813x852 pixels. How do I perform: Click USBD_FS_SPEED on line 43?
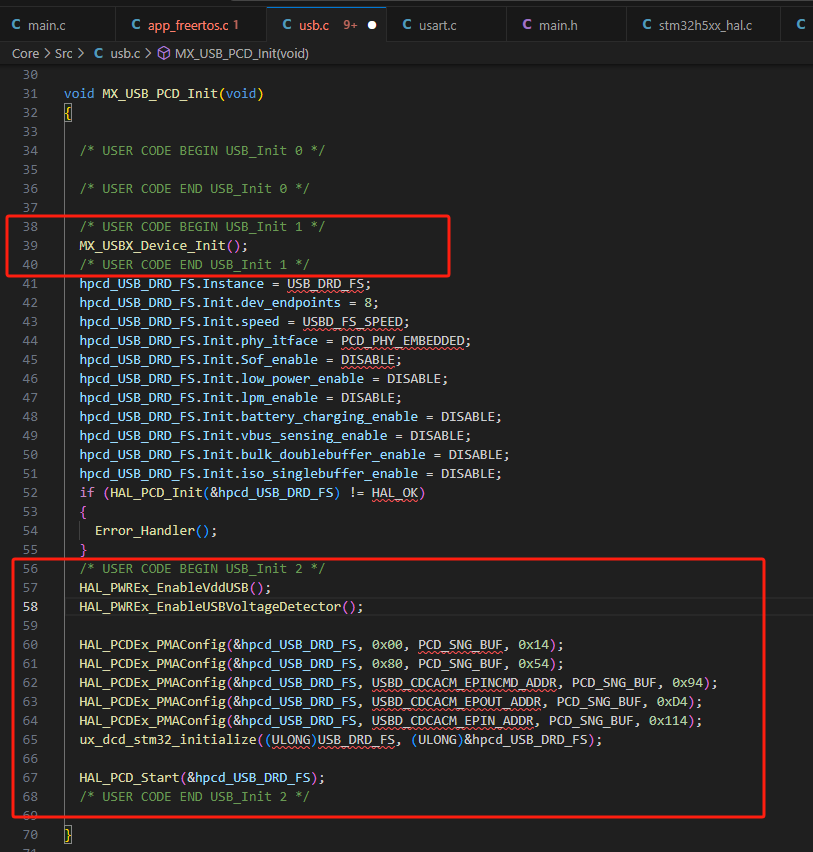352,322
